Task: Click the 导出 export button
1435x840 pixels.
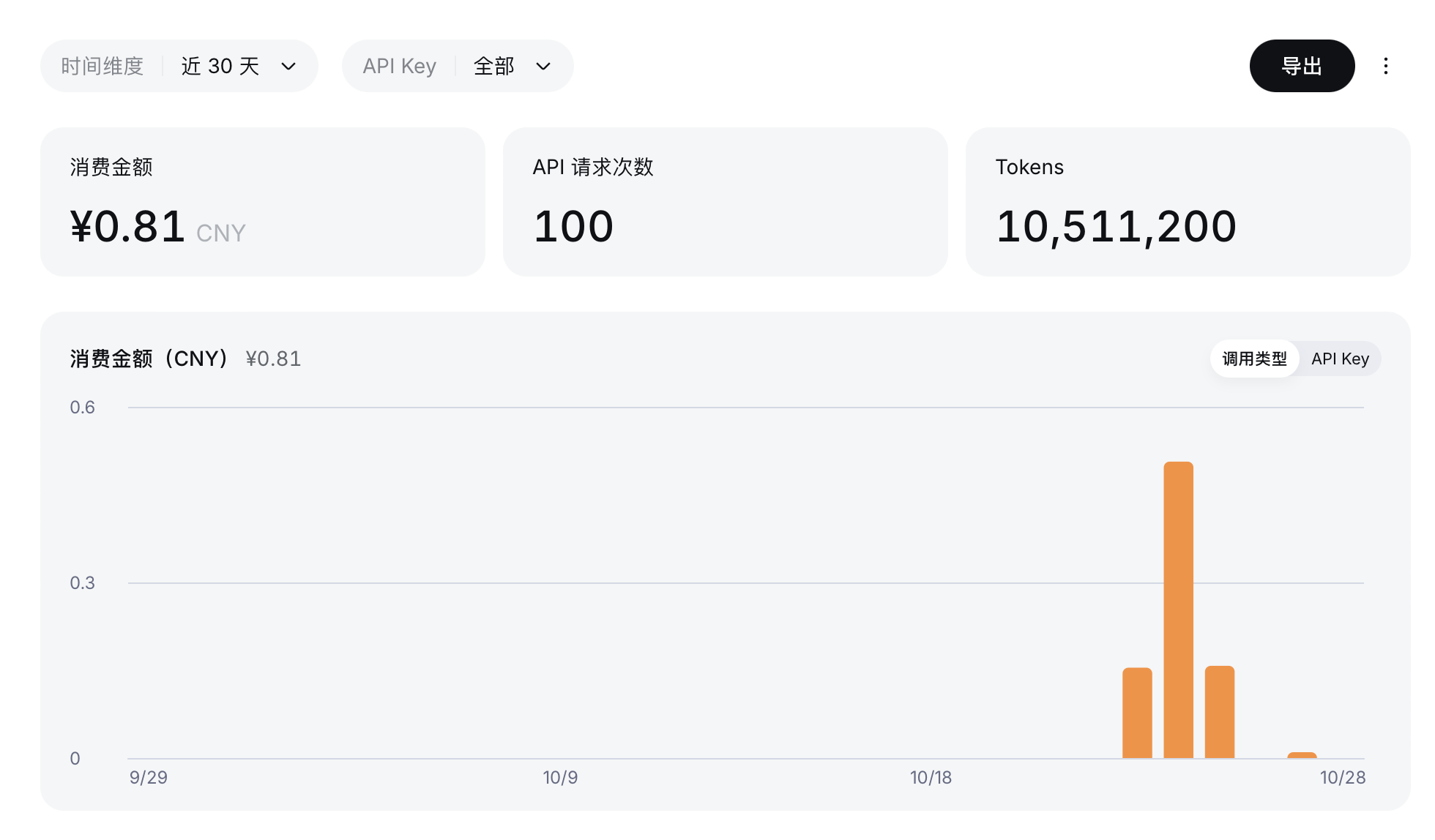Action: click(x=1302, y=66)
